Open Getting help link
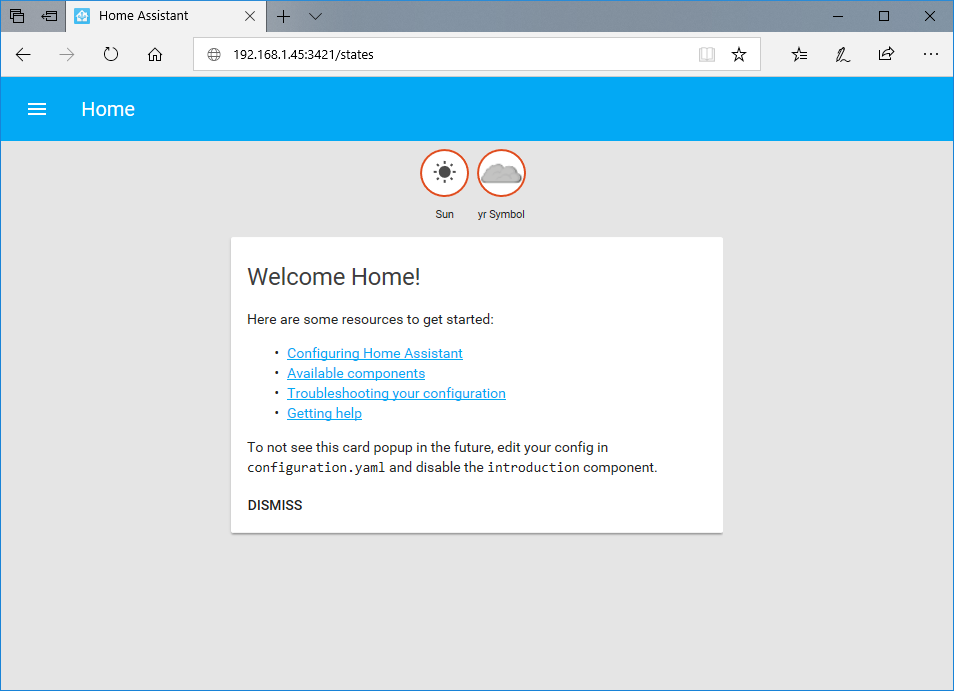The width and height of the screenshot is (954, 691). pyautogui.click(x=324, y=414)
